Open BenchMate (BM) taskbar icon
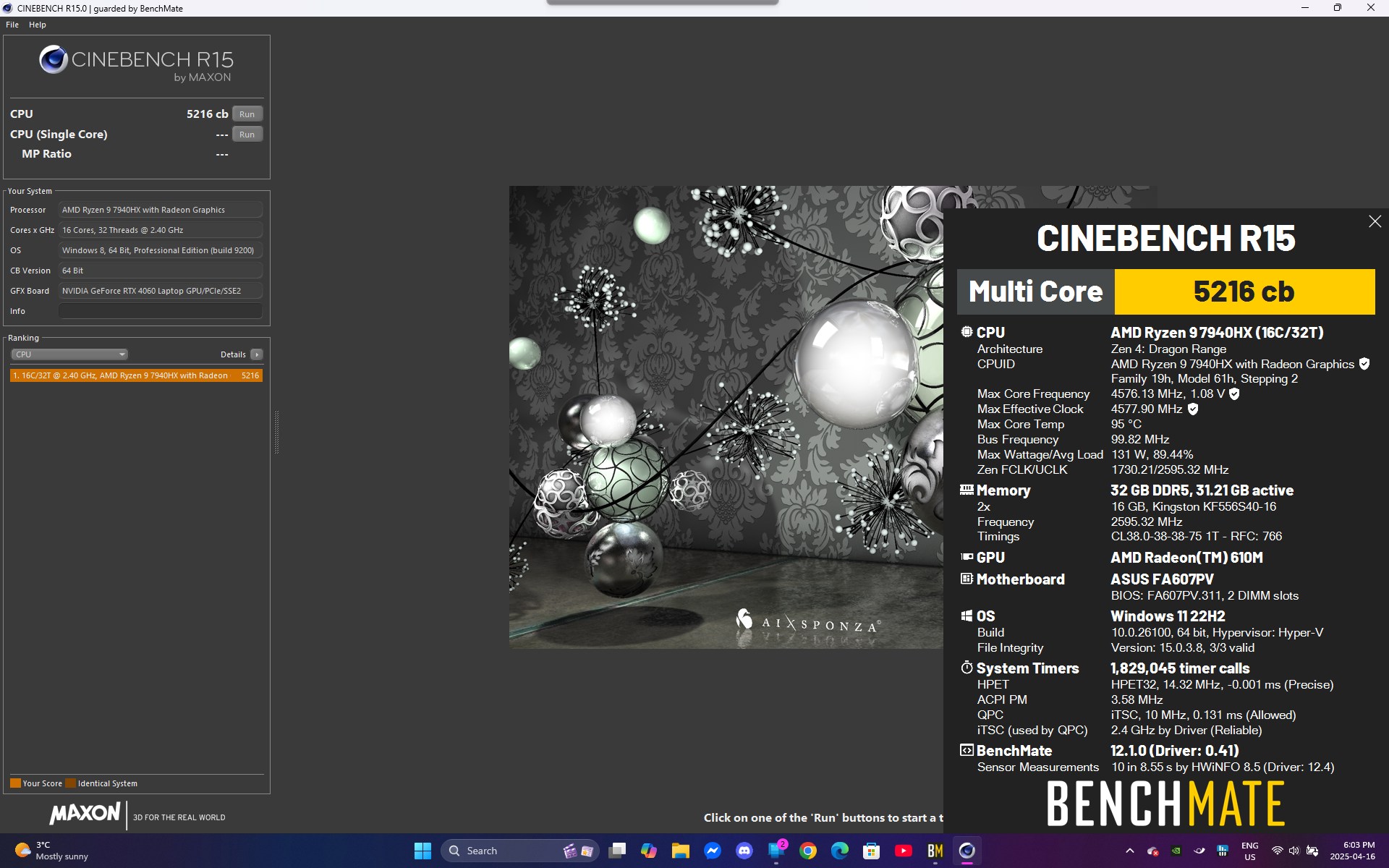This screenshot has height=868, width=1389. pyautogui.click(x=935, y=851)
